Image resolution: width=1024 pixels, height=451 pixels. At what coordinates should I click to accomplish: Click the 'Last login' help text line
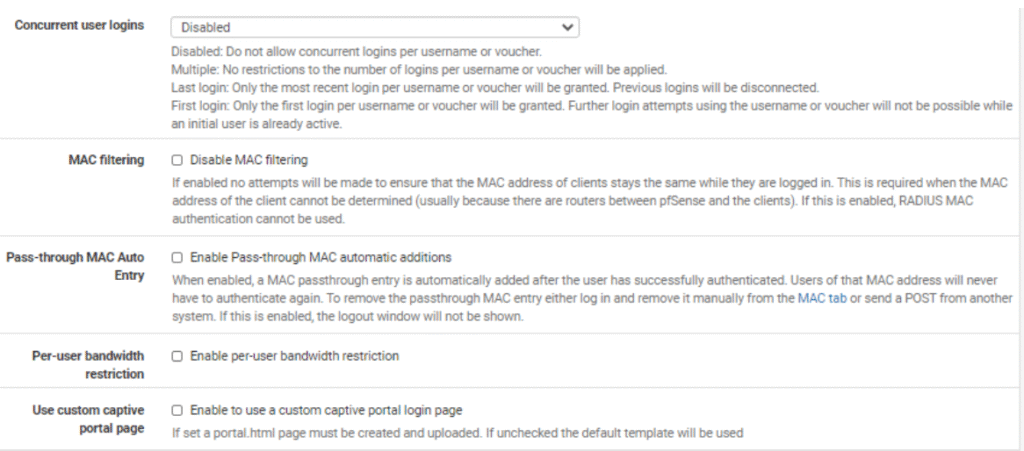coord(495,87)
